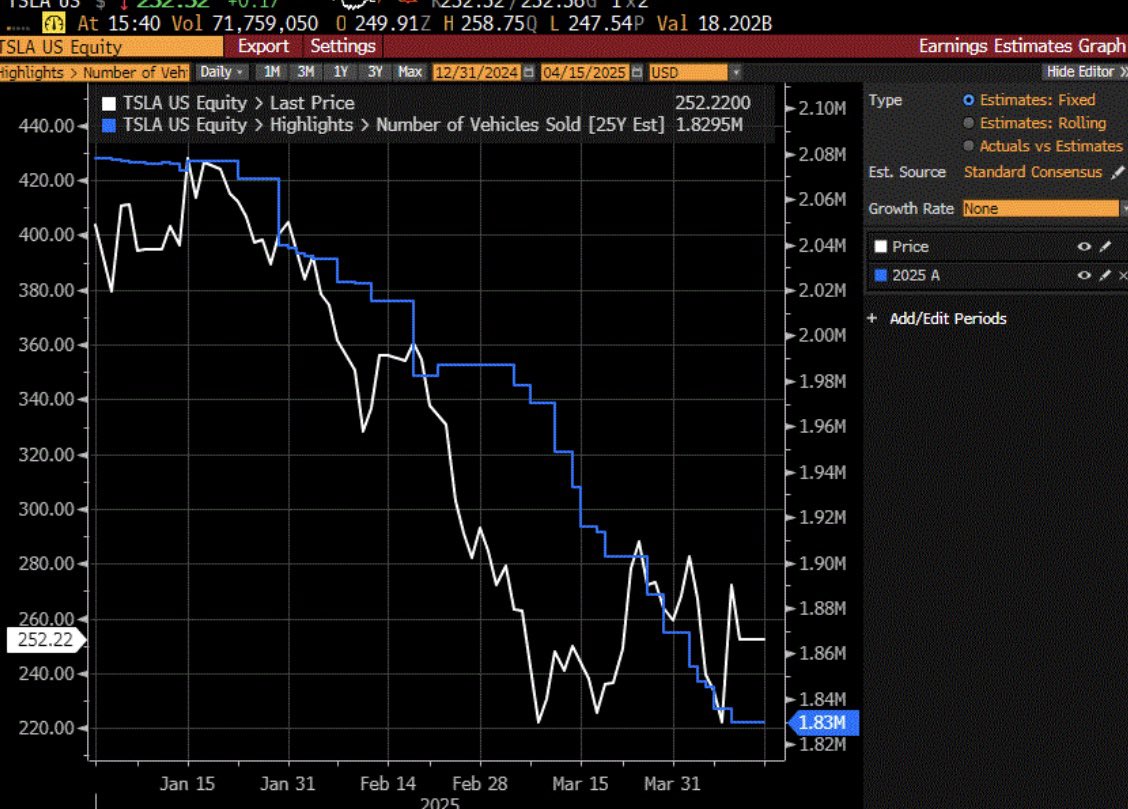This screenshot has height=809, width=1128.
Task: Select Estimates: Rolling radio option
Action: tap(968, 123)
